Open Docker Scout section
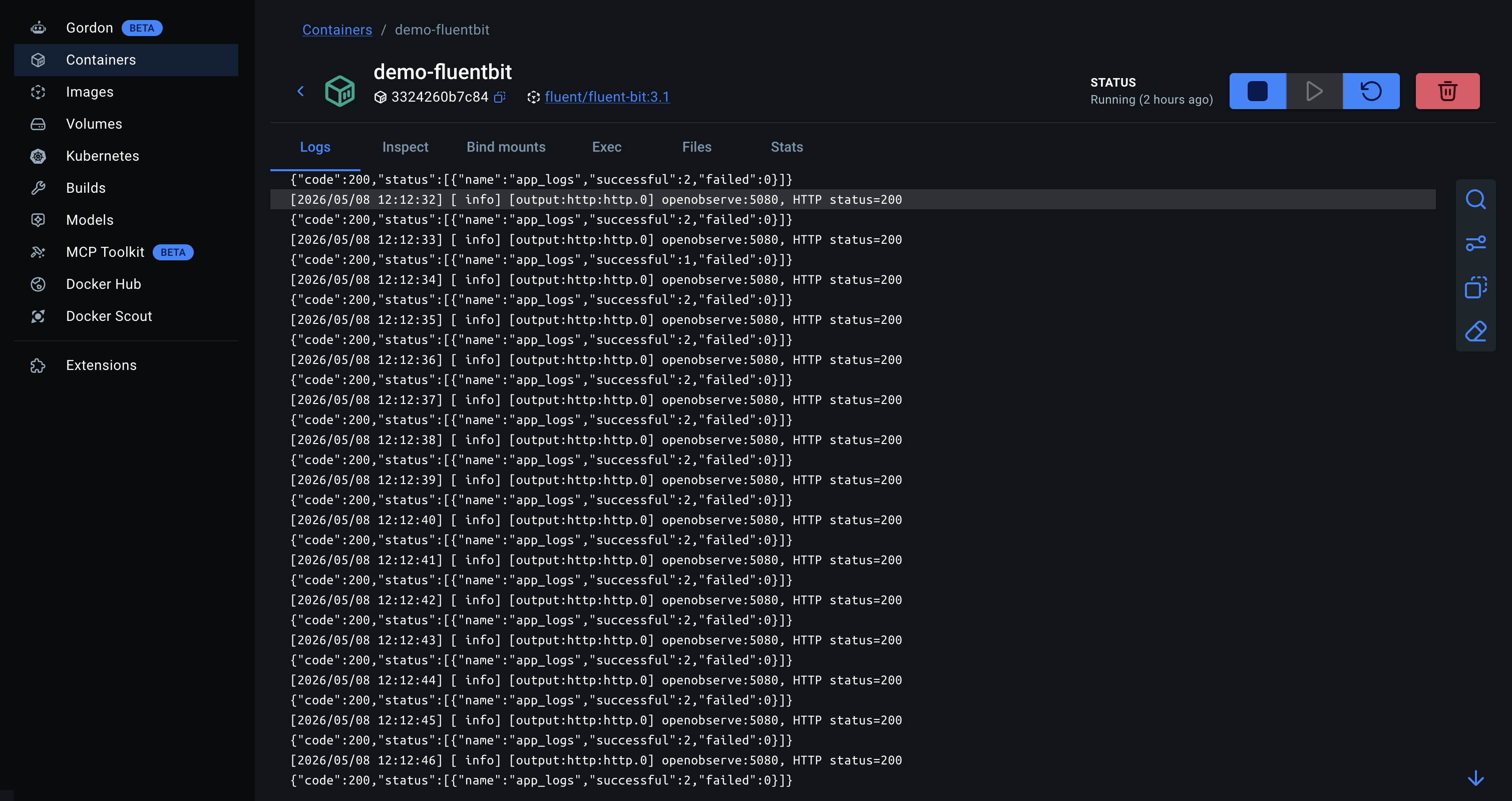Image resolution: width=1512 pixels, height=801 pixels. tap(126, 316)
